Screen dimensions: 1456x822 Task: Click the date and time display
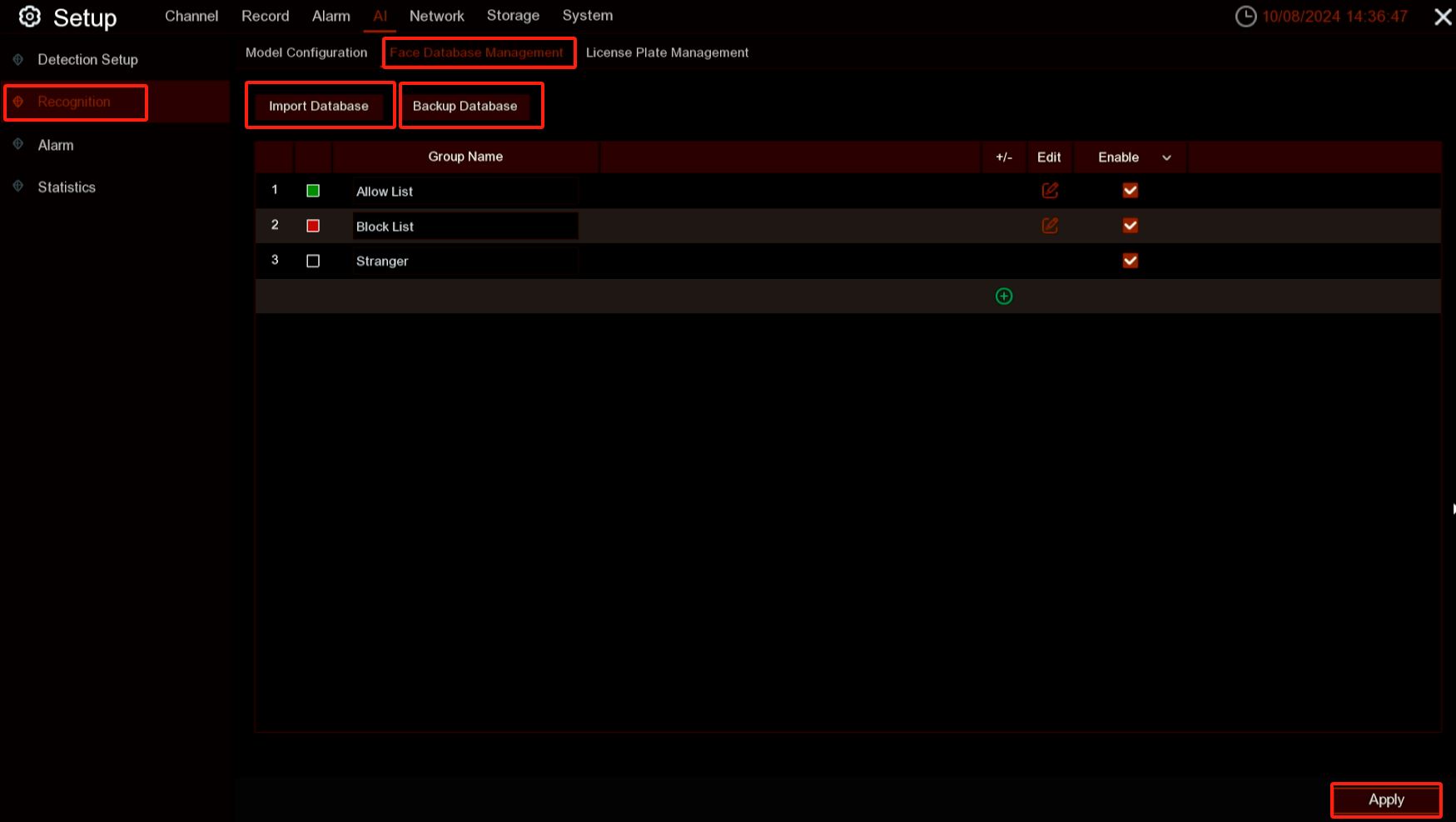coord(1334,17)
